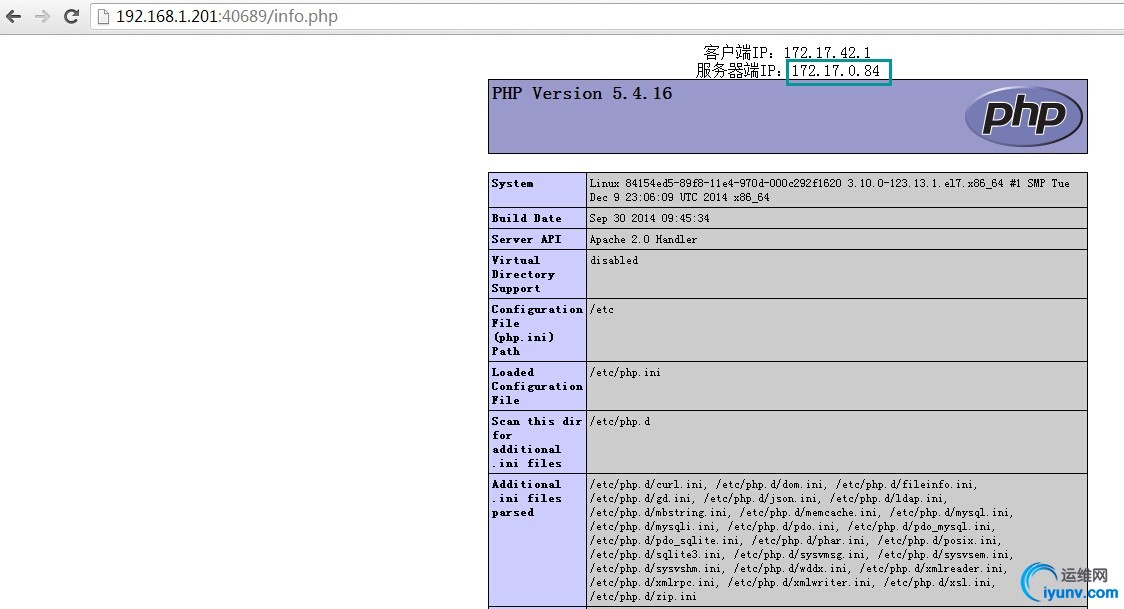Focus the address bar showing 192.168.1.201:40689/info.php
The width and height of the screenshot is (1124, 609).
point(608,16)
